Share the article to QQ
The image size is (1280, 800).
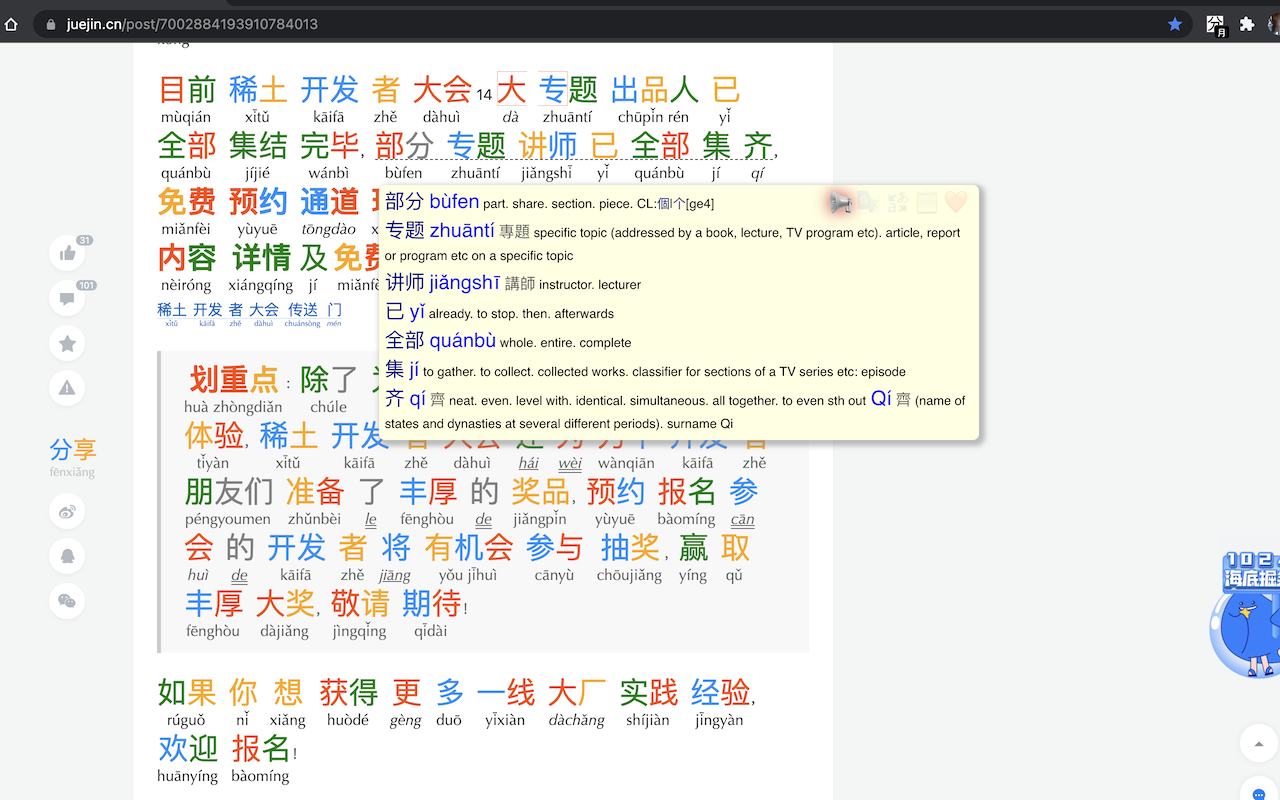(x=66, y=556)
